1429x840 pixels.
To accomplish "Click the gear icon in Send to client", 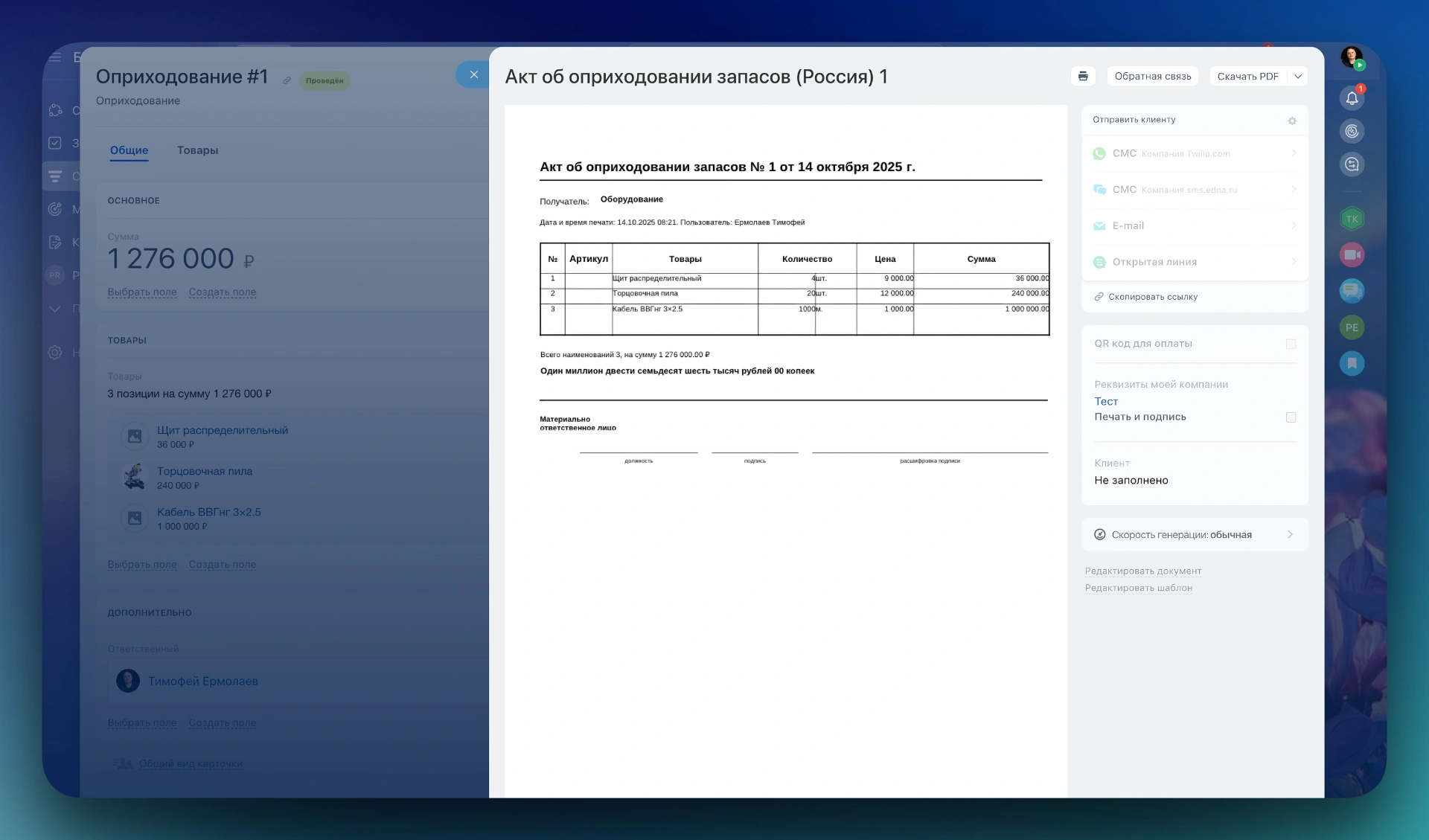I will (1292, 121).
